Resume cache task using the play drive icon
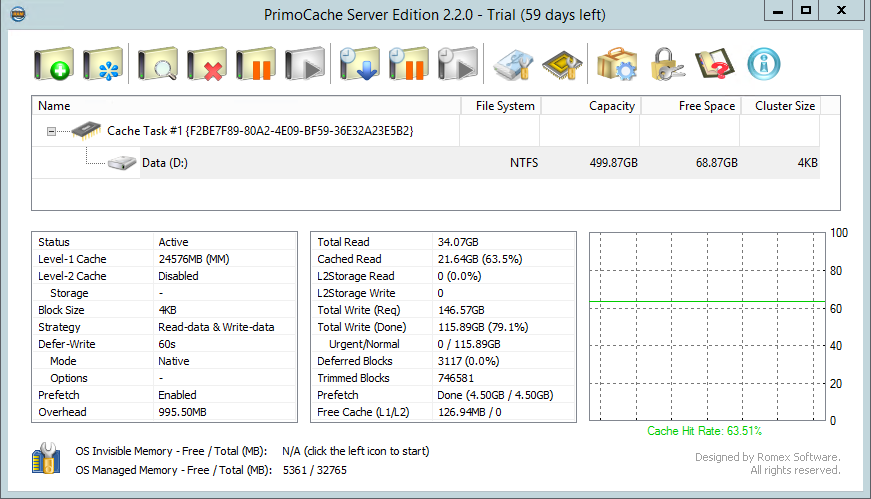The height and width of the screenshot is (499, 871). pyautogui.click(x=304, y=64)
